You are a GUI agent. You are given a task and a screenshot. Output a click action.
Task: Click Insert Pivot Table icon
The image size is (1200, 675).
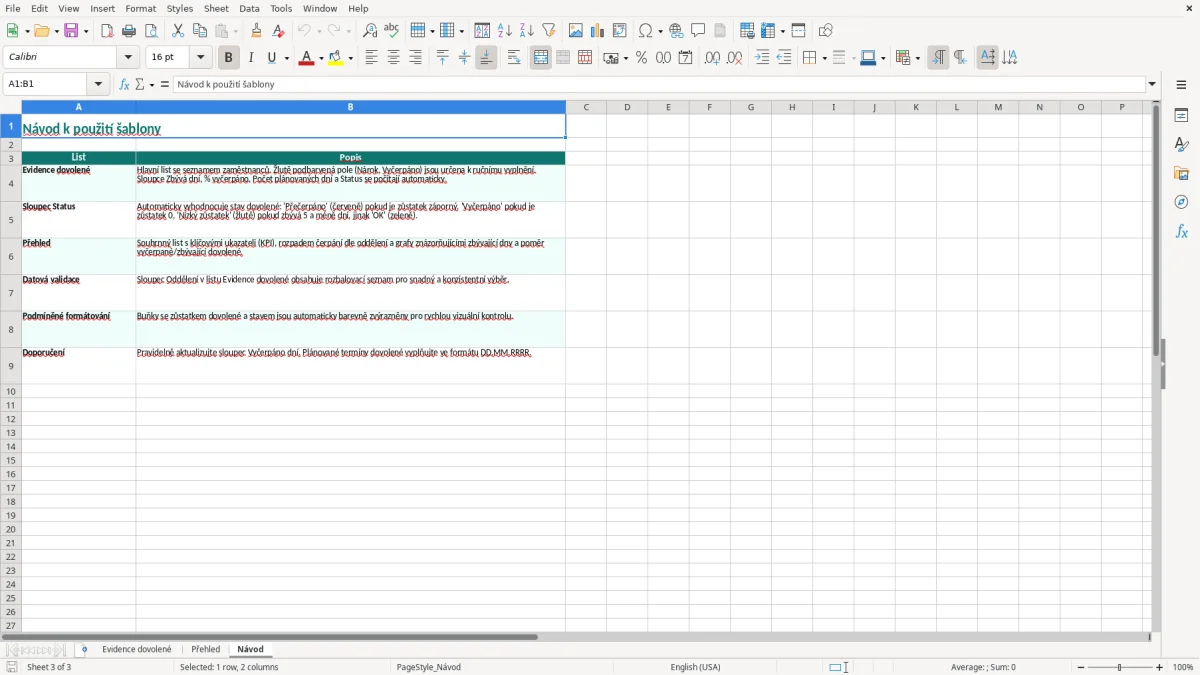coord(620,31)
